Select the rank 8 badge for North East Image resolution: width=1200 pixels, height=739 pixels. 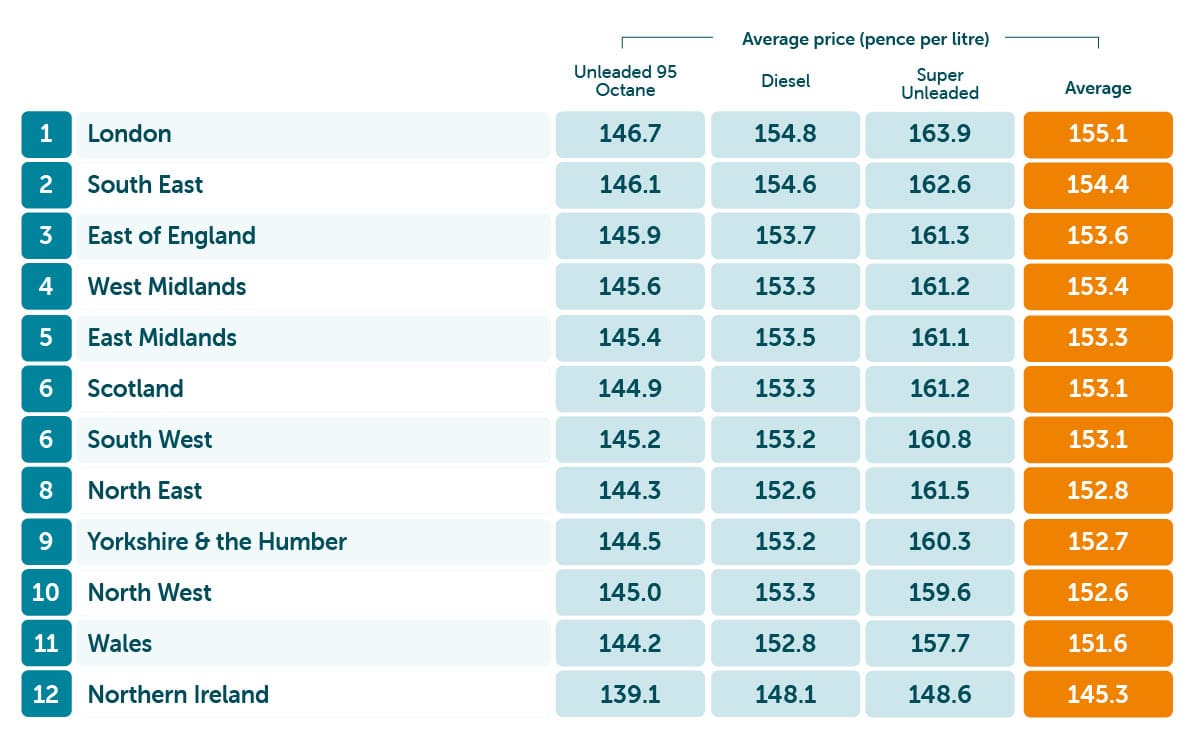[46, 491]
